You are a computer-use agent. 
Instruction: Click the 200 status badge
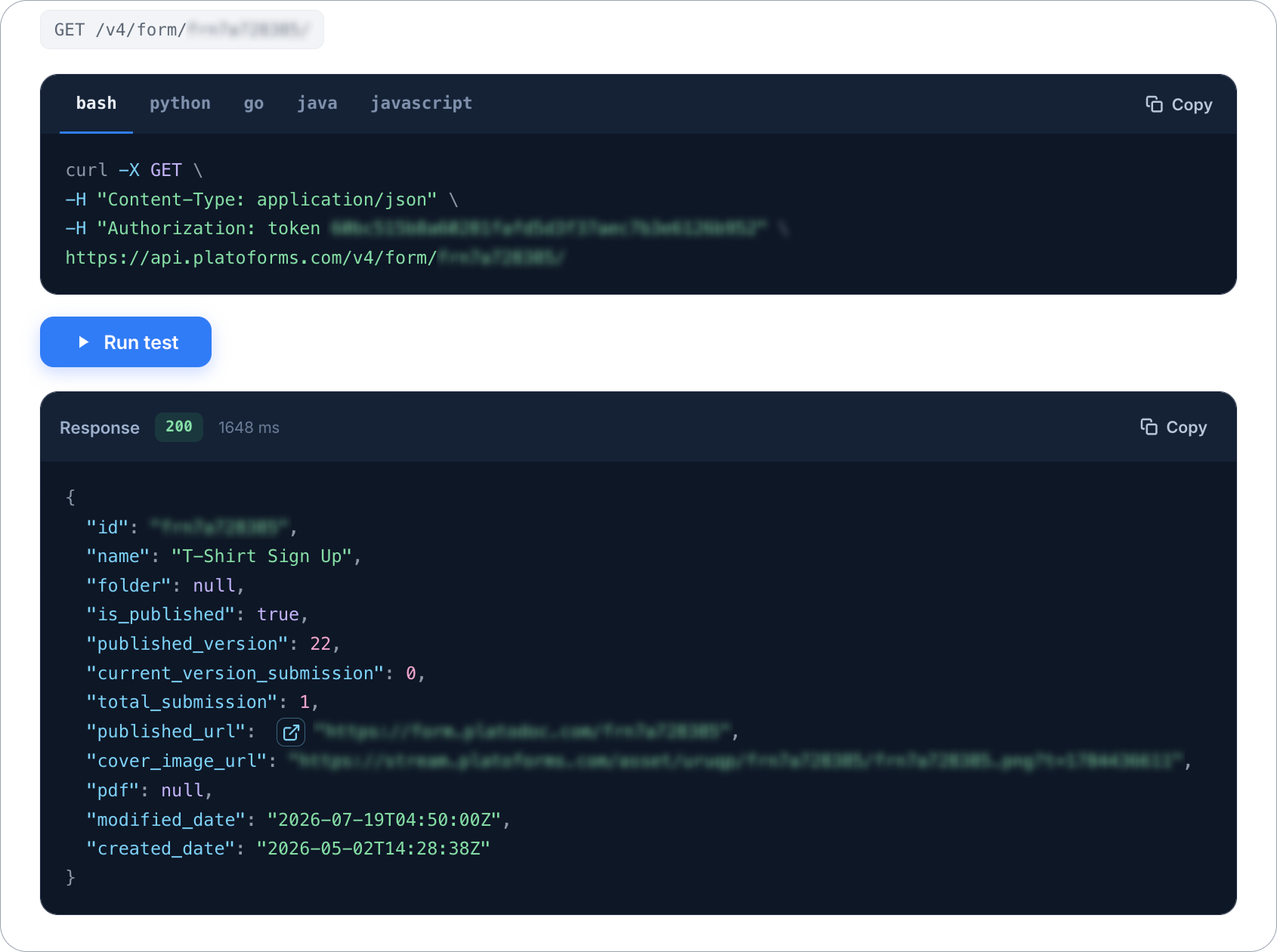click(179, 427)
